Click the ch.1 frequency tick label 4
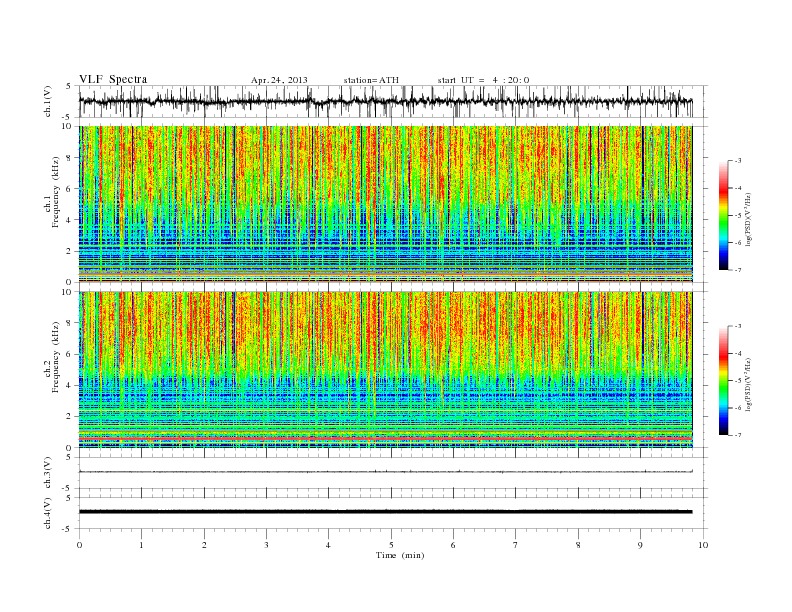The image size is (792, 612). [69, 220]
